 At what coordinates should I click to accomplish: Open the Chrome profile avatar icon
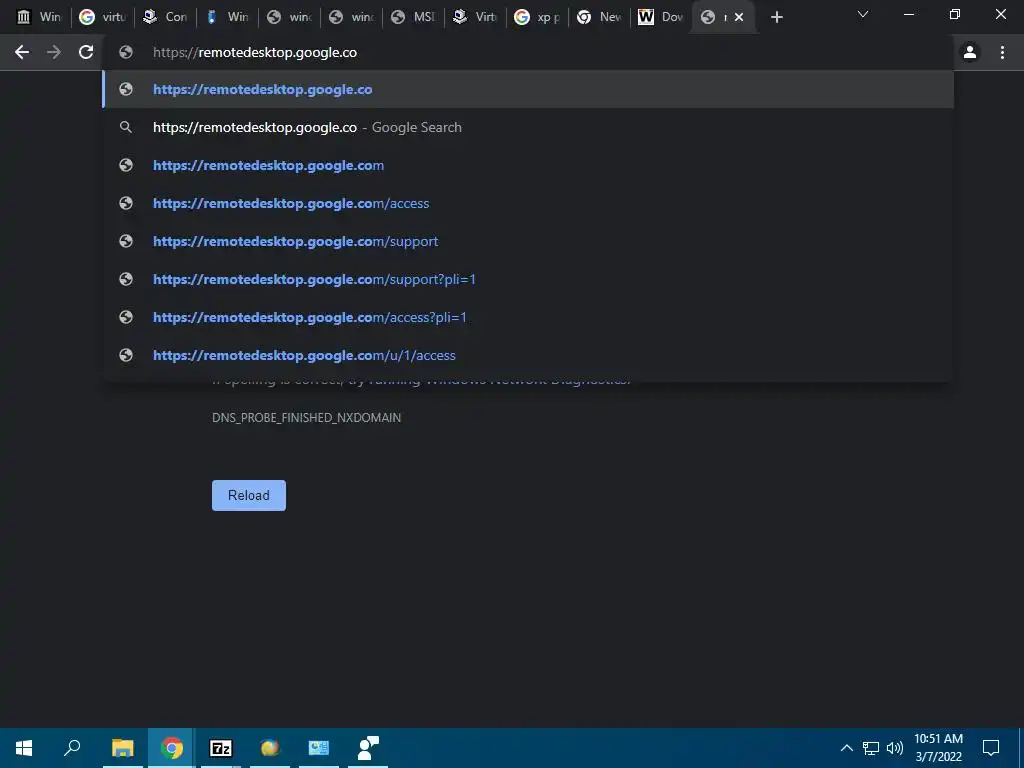(970, 52)
